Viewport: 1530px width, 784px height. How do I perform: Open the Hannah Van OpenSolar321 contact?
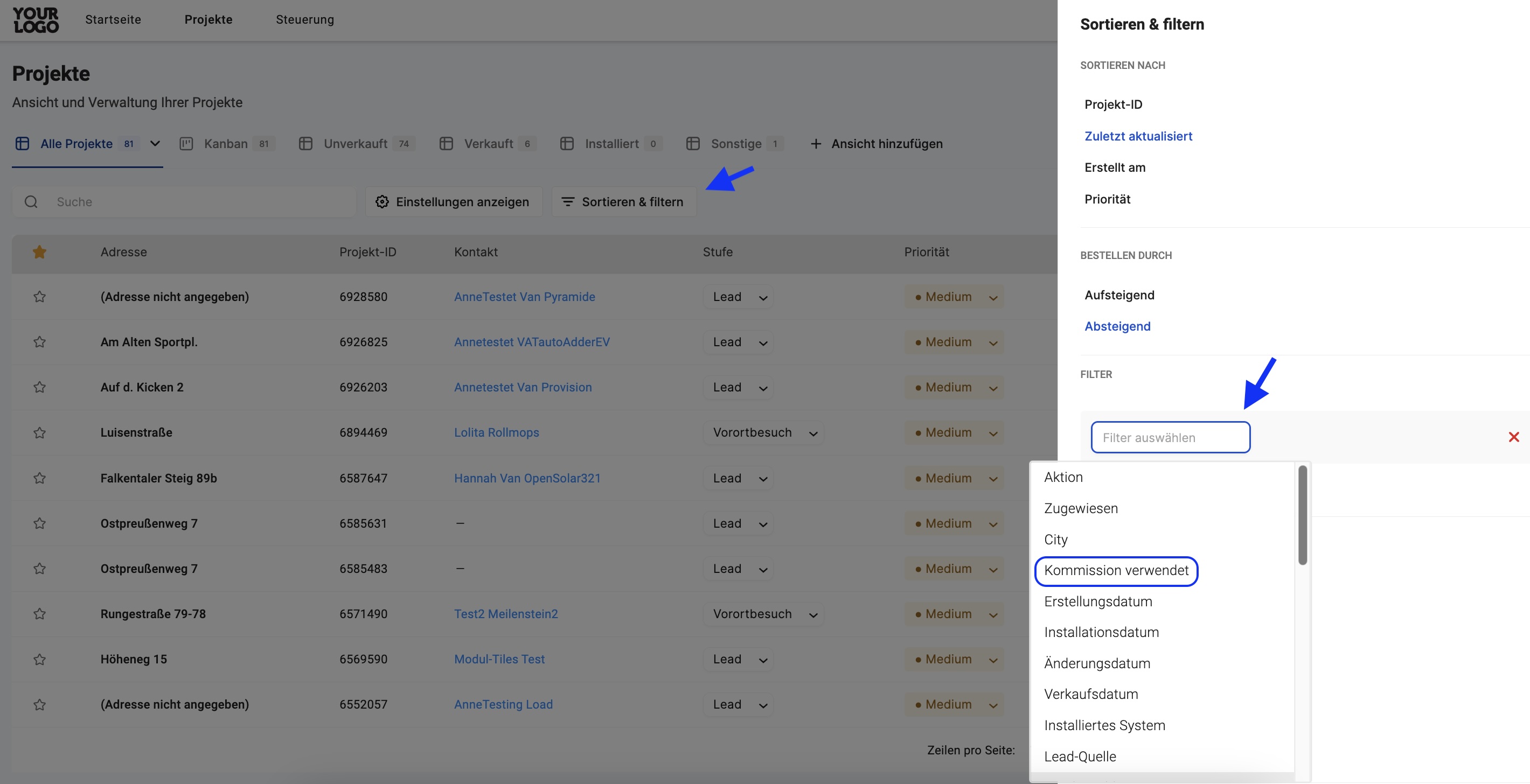[x=527, y=478]
